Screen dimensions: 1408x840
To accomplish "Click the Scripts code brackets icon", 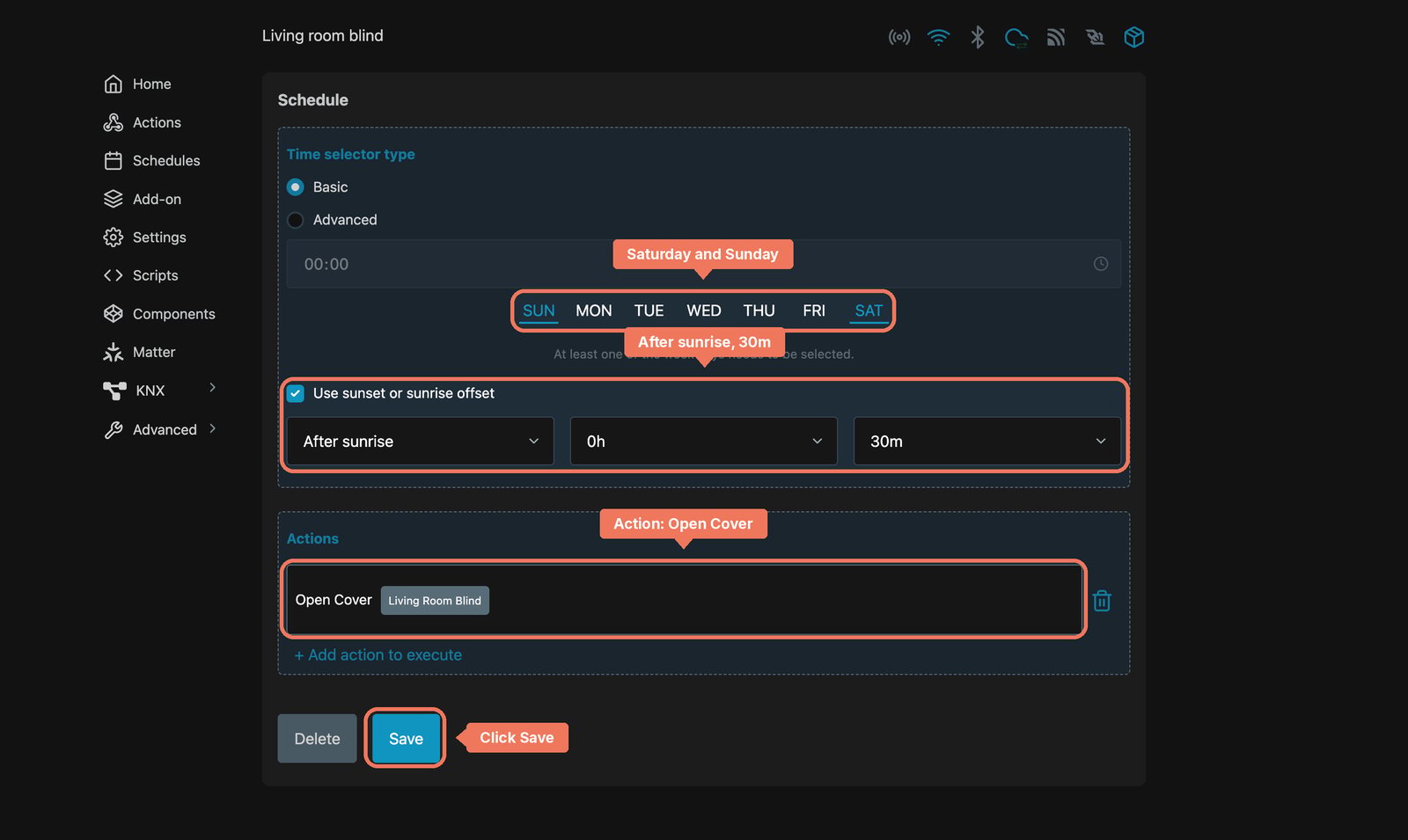I will coord(113,275).
